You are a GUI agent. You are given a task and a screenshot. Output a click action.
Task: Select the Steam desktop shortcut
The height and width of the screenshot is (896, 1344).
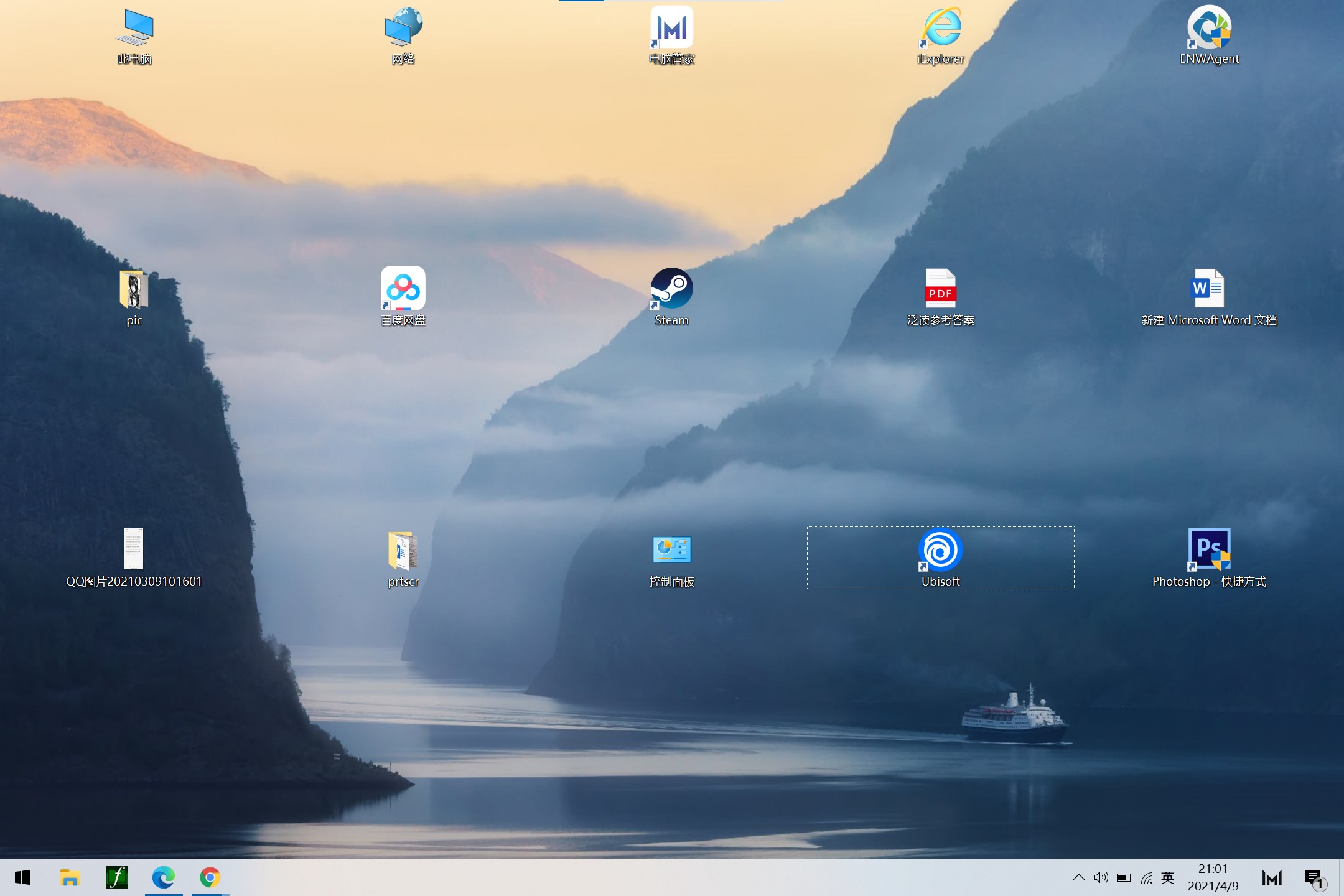[x=671, y=289]
